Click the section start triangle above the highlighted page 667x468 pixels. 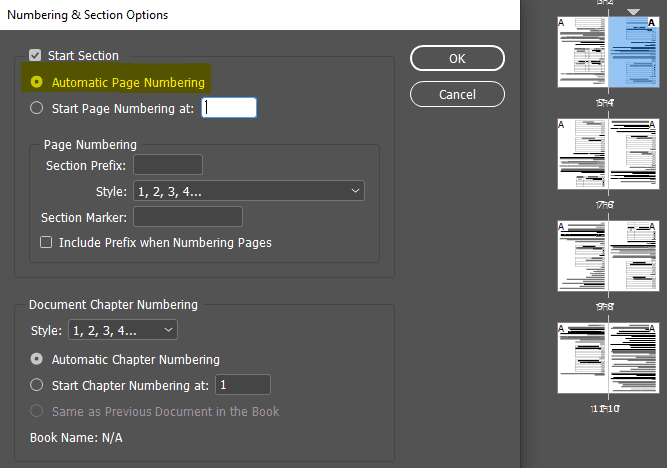633,12
